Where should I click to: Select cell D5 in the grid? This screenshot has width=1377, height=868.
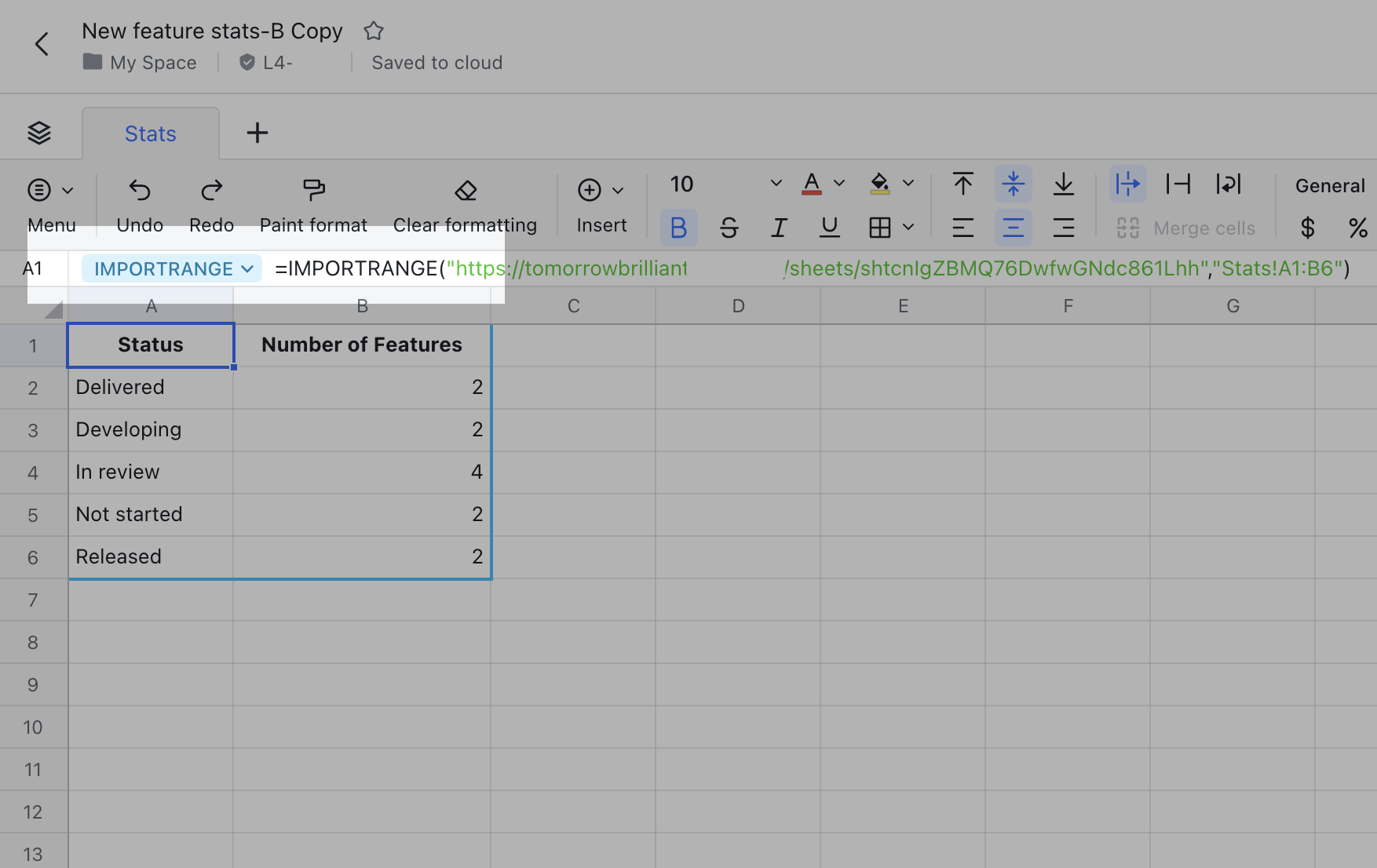[737, 514]
